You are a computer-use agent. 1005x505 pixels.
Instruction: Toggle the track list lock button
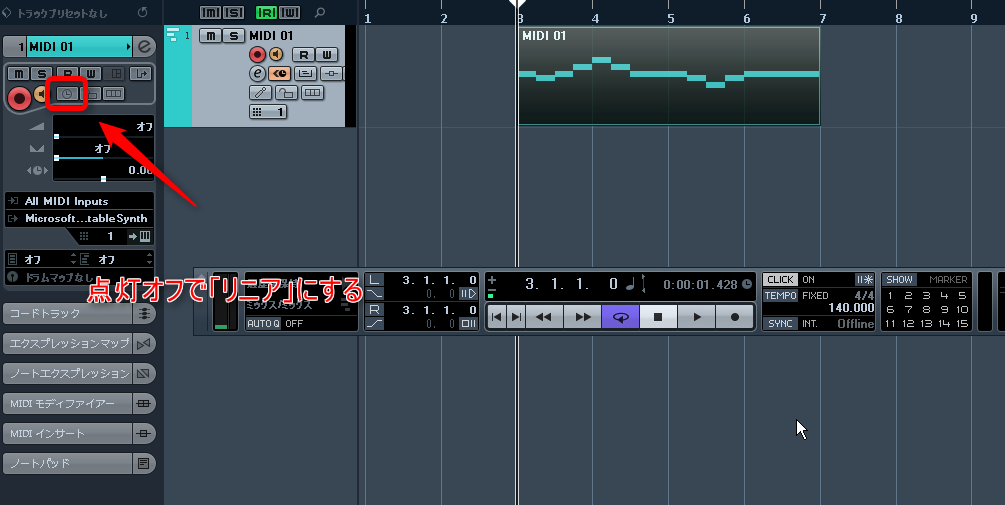(286, 93)
